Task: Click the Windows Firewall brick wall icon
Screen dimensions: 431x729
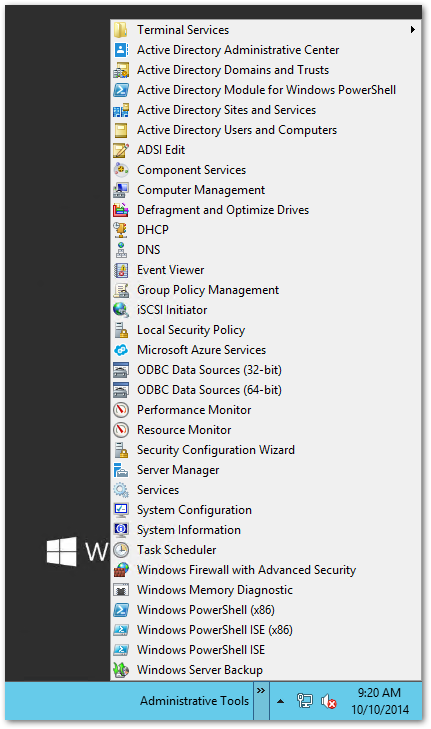Action: click(x=121, y=570)
